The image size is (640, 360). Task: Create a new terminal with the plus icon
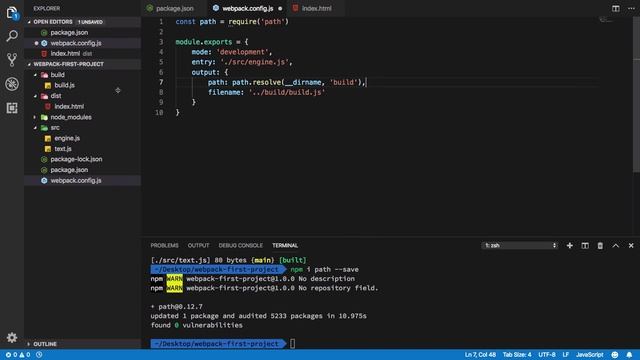tap(570, 245)
